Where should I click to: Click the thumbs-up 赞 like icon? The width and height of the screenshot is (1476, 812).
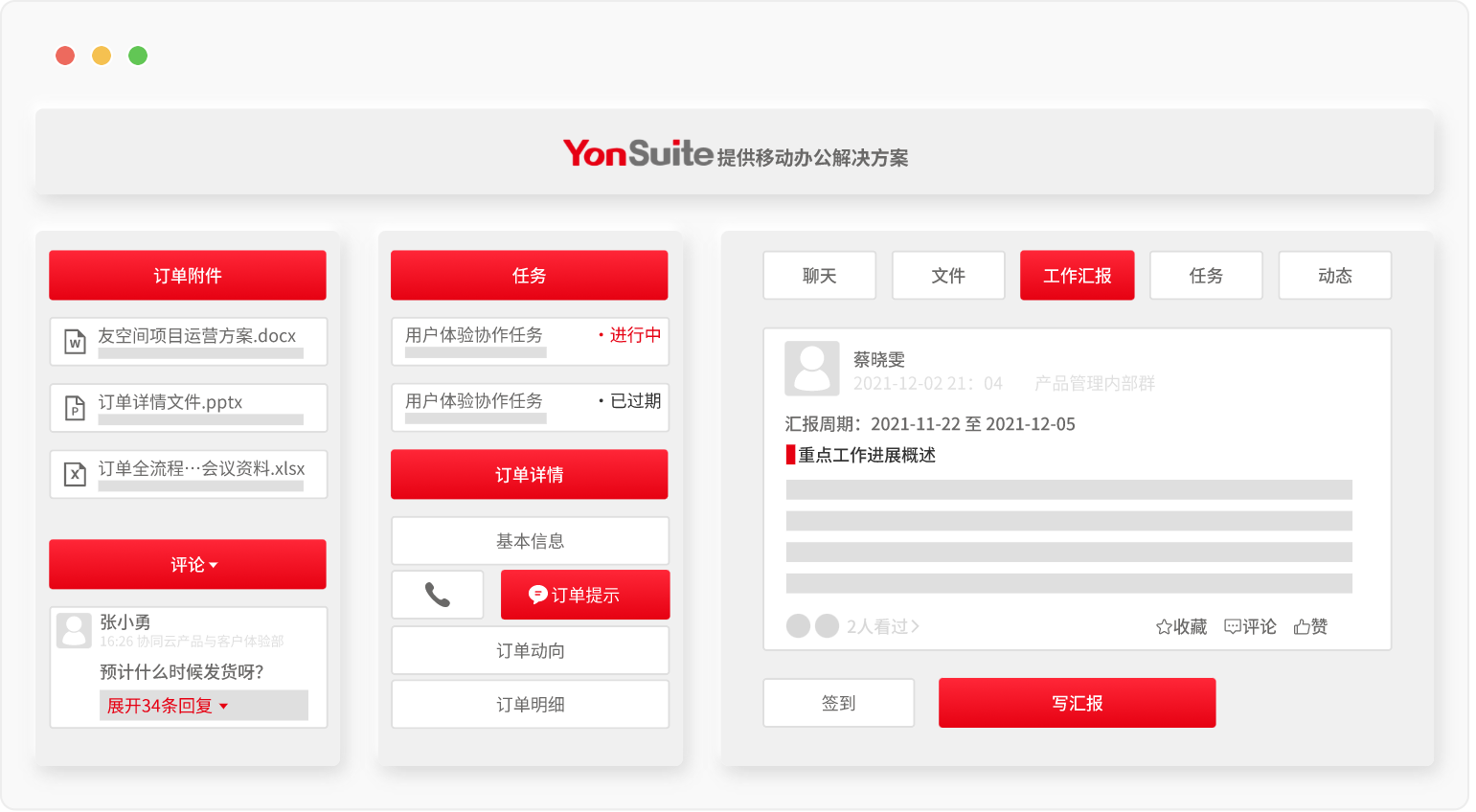point(1302,627)
